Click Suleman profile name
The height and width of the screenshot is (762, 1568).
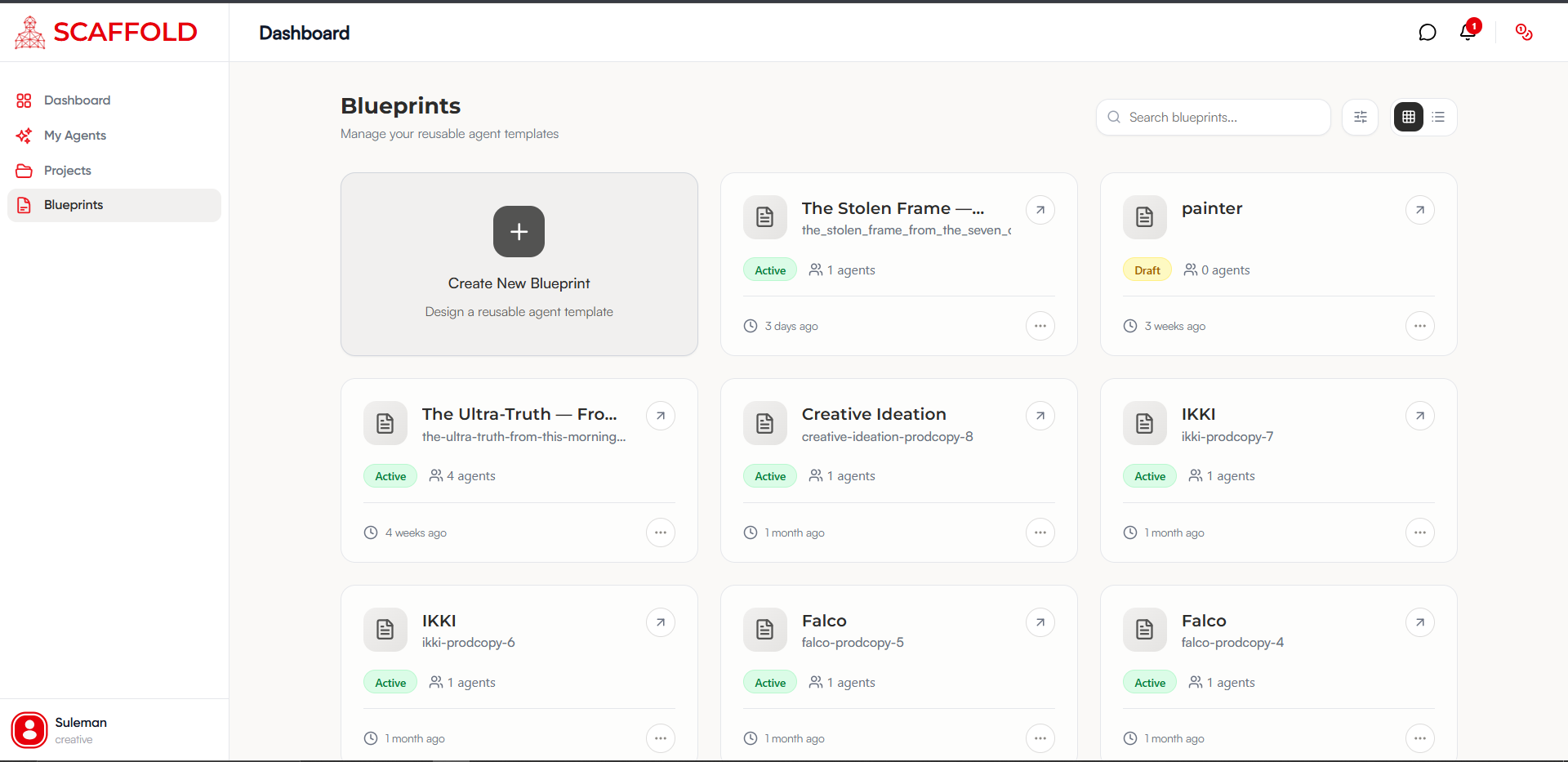(81, 723)
